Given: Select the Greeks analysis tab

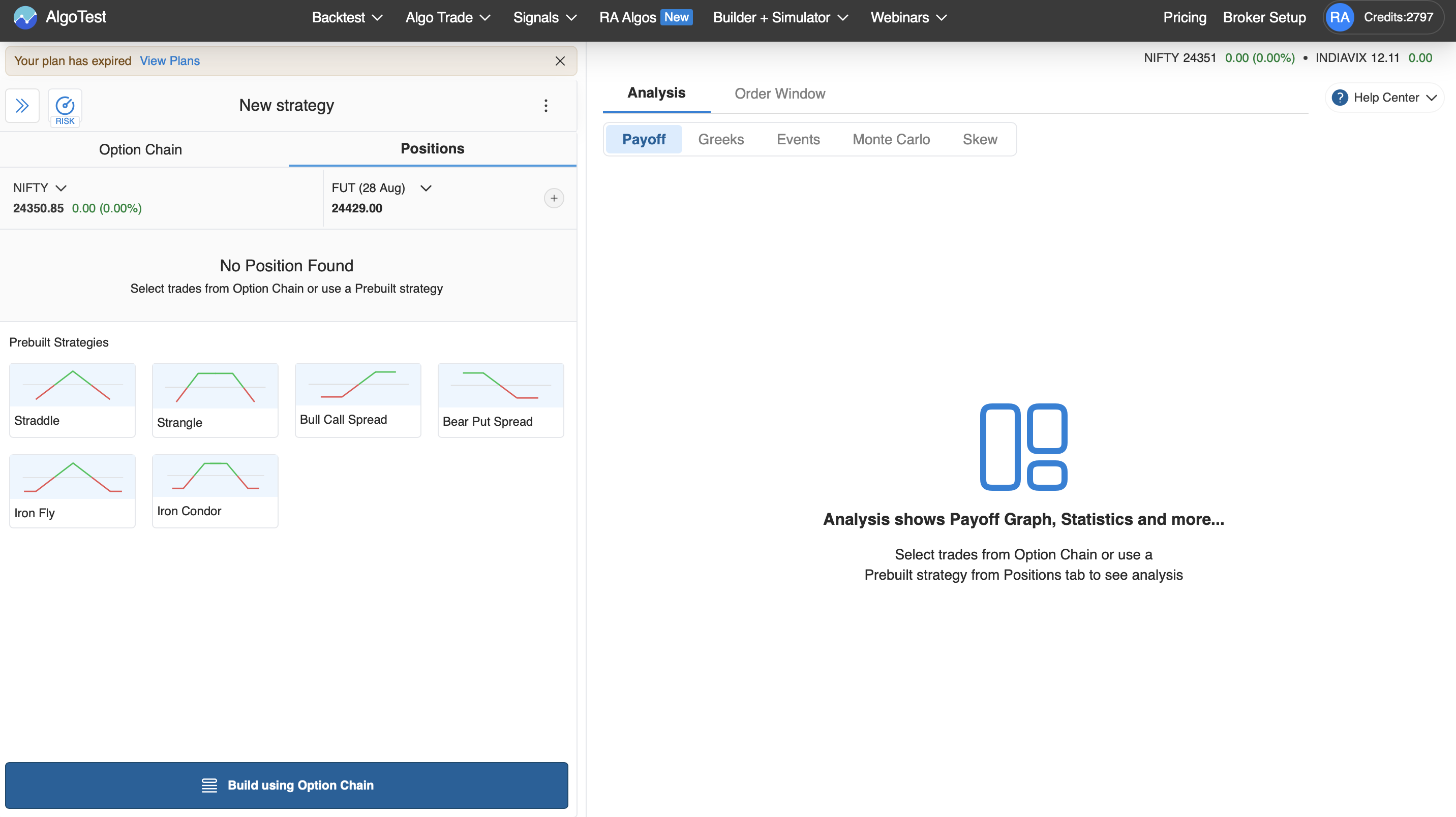Looking at the screenshot, I should pos(721,140).
